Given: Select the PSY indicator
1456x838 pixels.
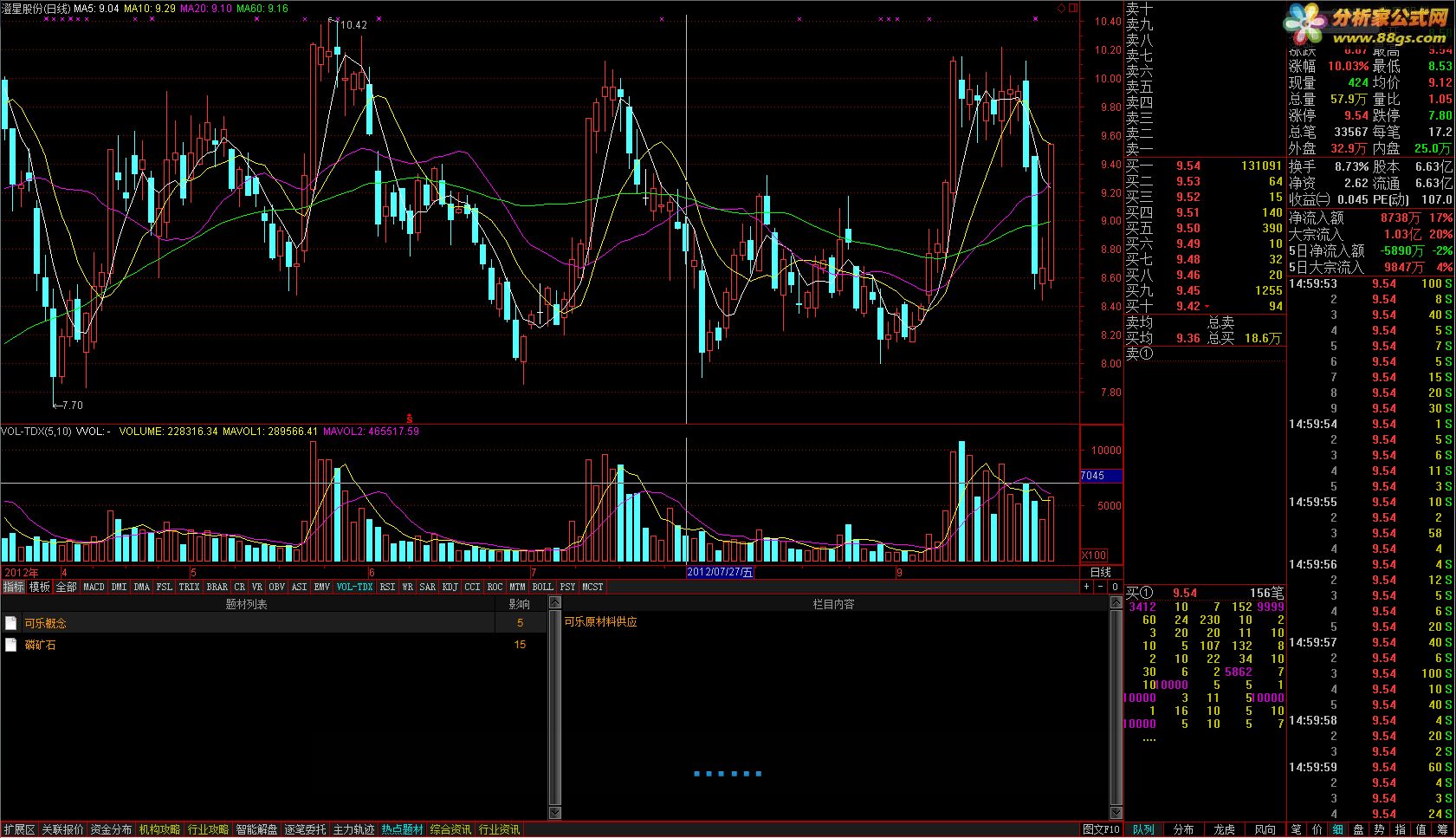Looking at the screenshot, I should (x=568, y=587).
